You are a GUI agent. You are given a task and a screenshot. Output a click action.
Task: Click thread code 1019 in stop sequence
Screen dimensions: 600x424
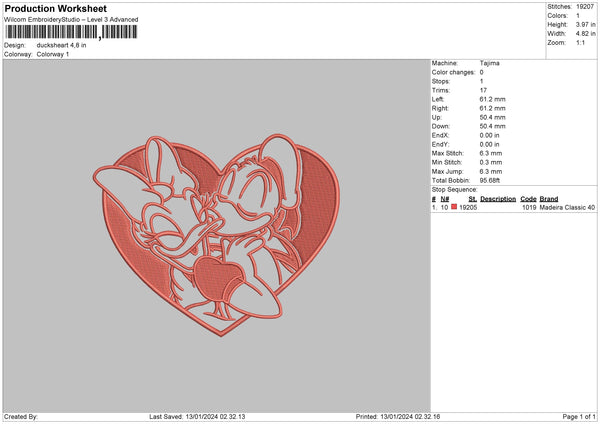tap(529, 207)
